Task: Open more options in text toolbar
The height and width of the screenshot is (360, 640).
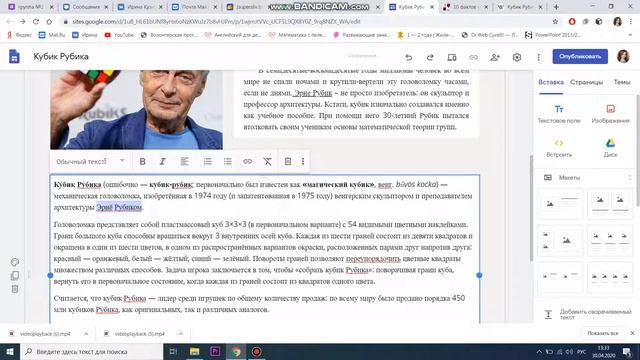Action: point(303,162)
